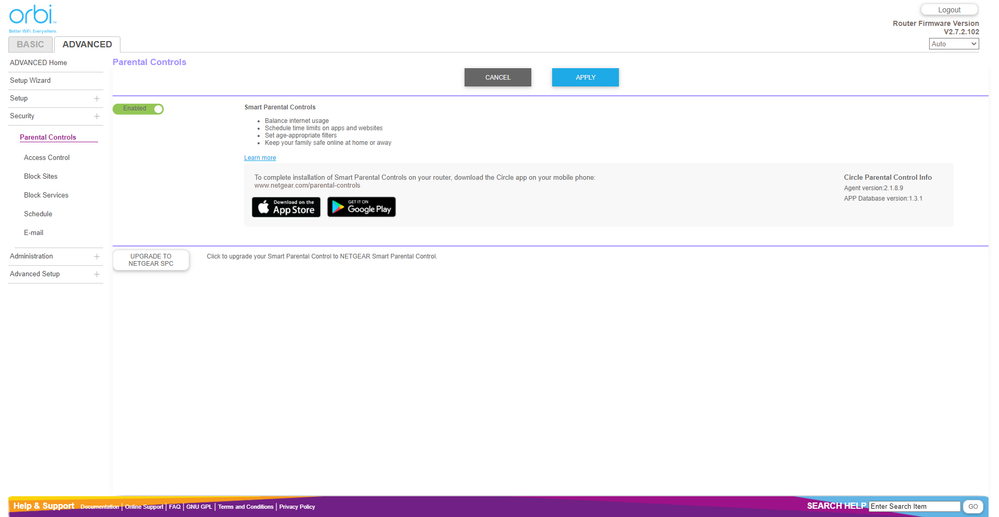This screenshot has height=517, width=999.
Task: Focus the Enter Search Item field
Action: (x=914, y=506)
